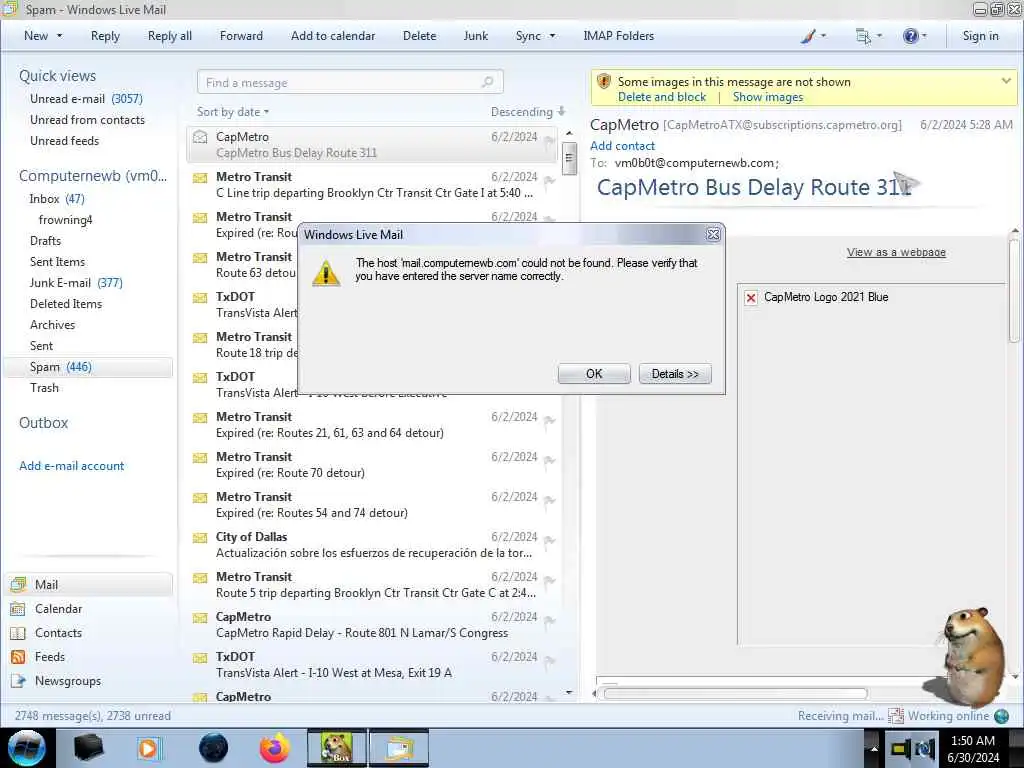Select Unread e-mail quick view
Screen dimensions: 1024x768
(x=86, y=99)
